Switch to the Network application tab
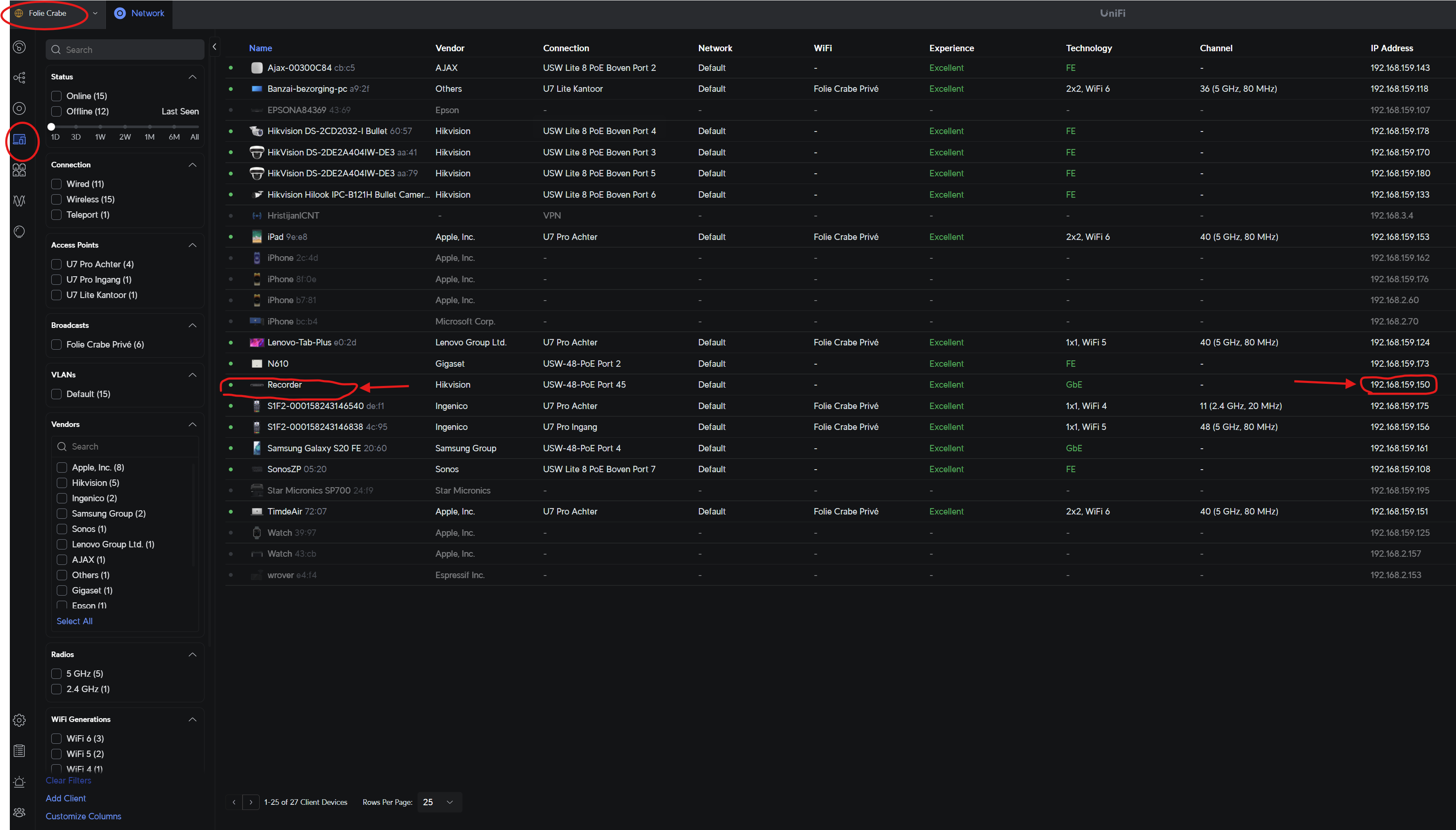1456x830 pixels. (140, 13)
